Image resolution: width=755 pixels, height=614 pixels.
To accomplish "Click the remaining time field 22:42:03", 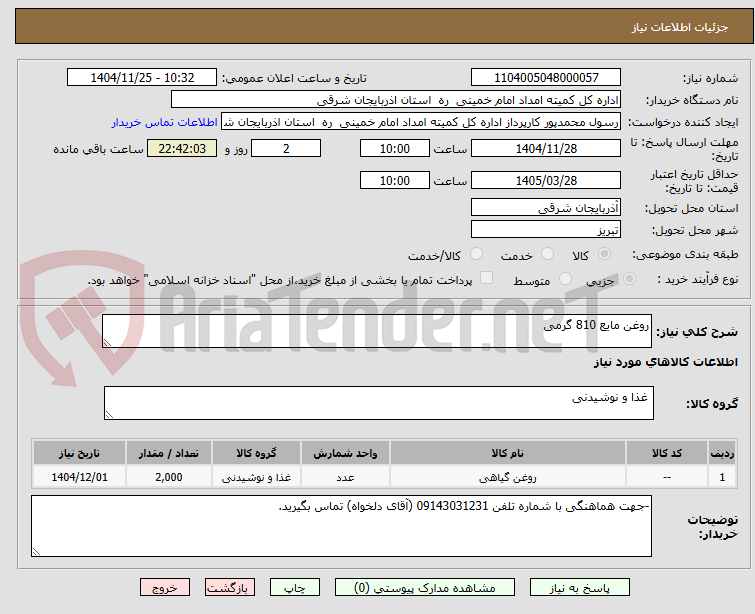I will click(182, 148).
